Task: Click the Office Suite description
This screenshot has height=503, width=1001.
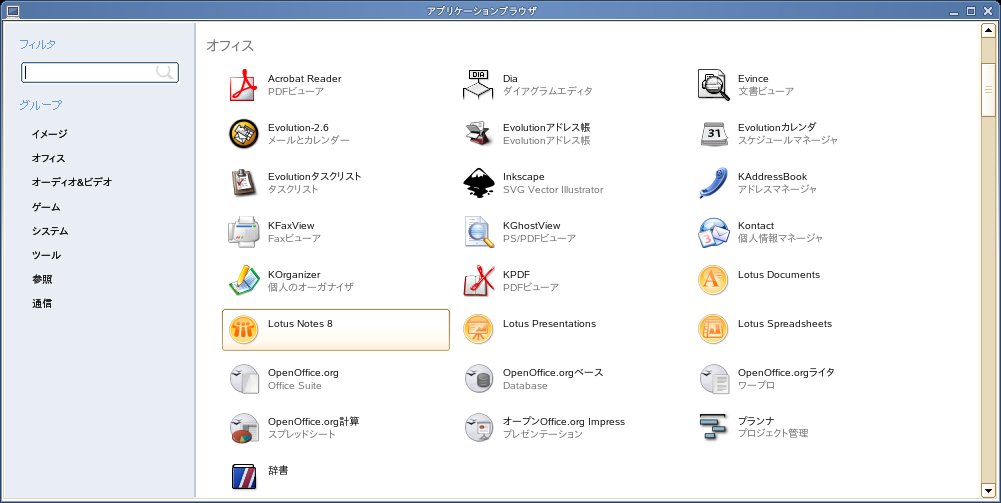Action: [294, 386]
